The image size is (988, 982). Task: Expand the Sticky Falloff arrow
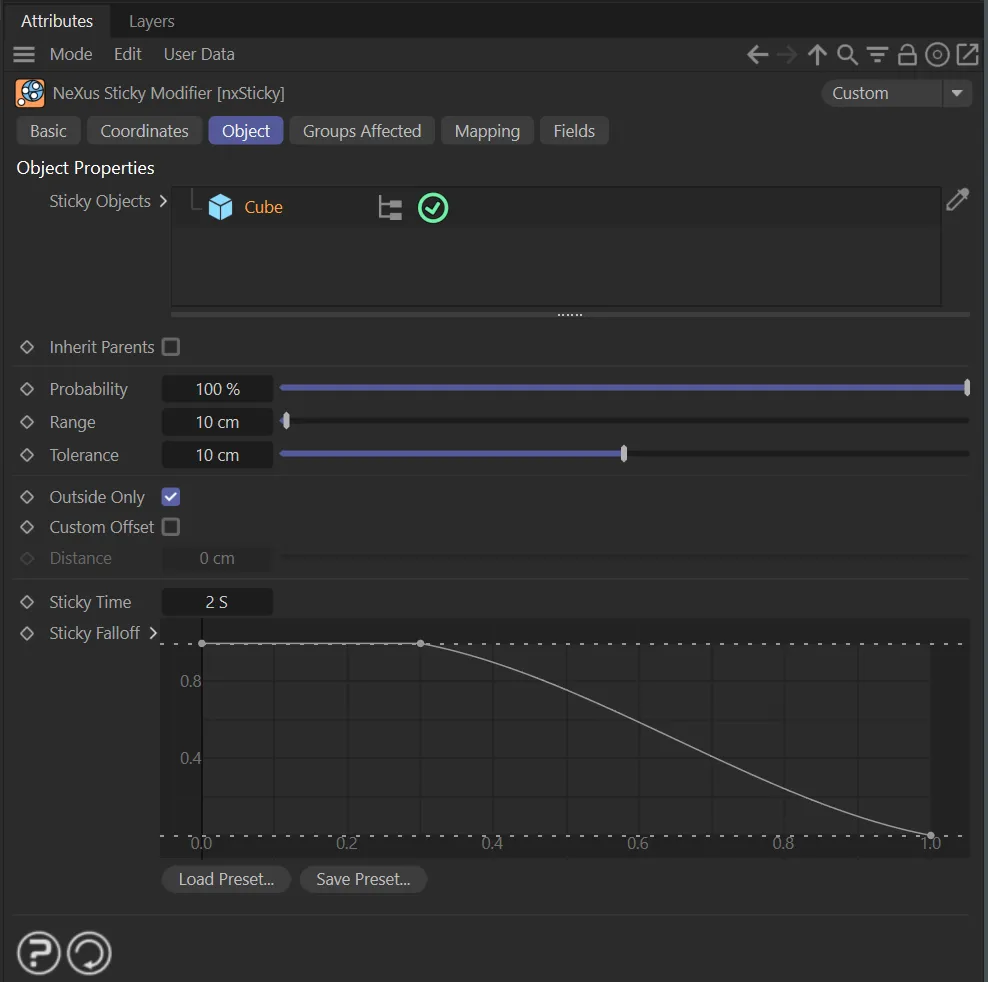pos(153,633)
